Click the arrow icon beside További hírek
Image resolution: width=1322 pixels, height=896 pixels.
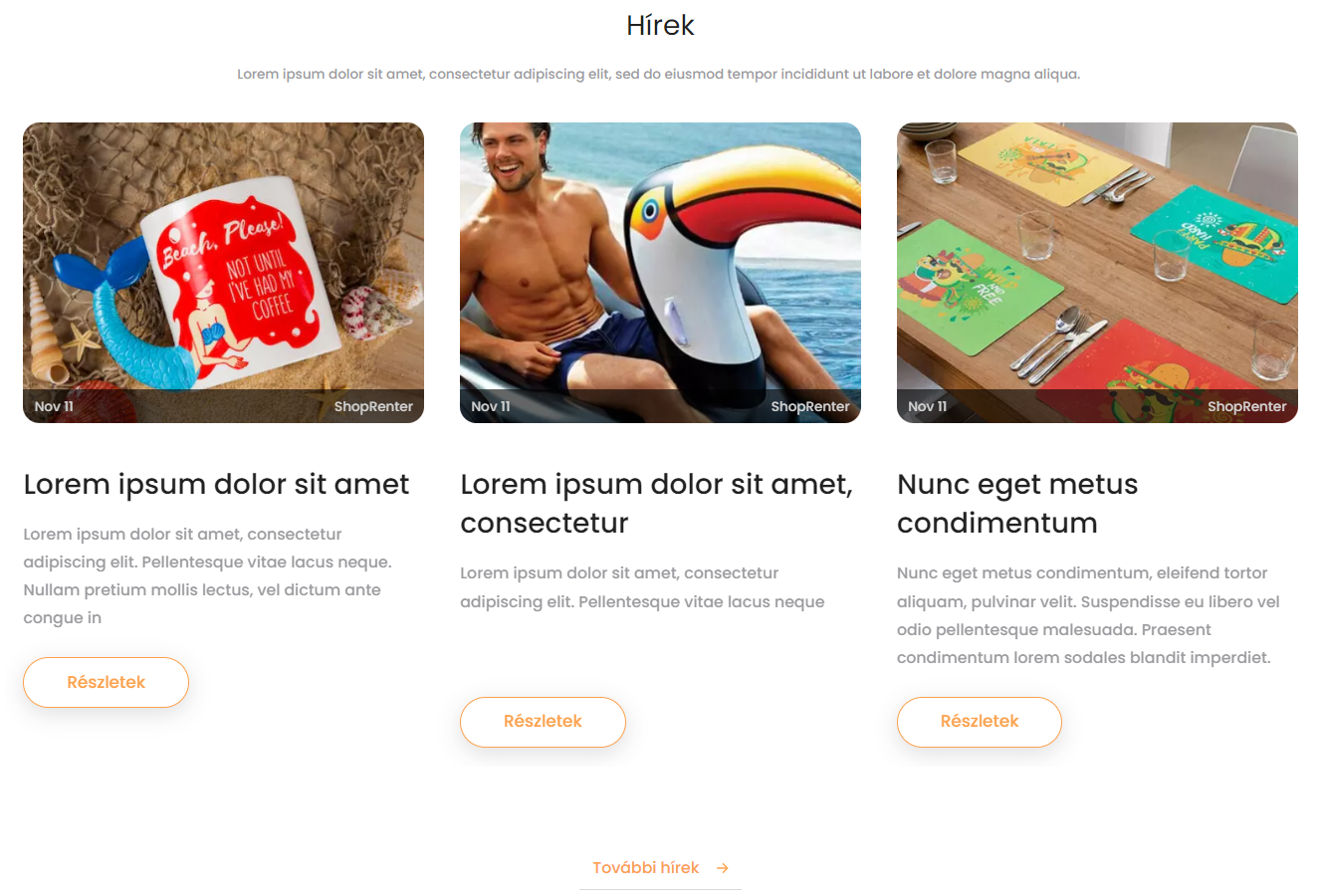click(723, 868)
